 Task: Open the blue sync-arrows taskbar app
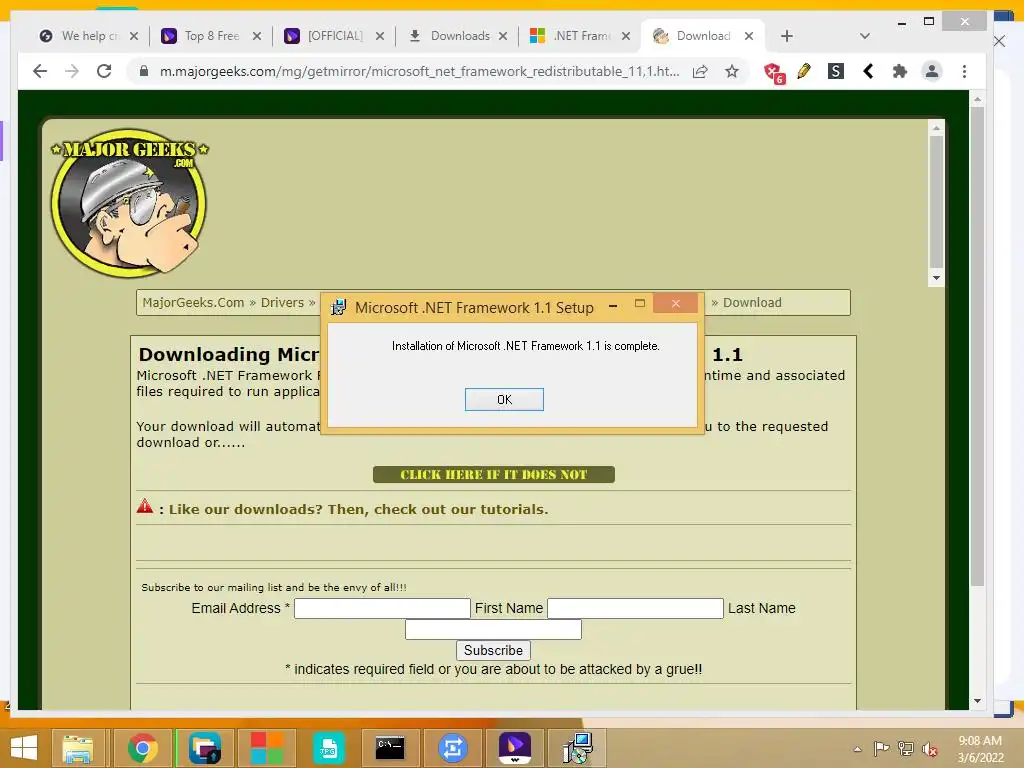[452, 748]
